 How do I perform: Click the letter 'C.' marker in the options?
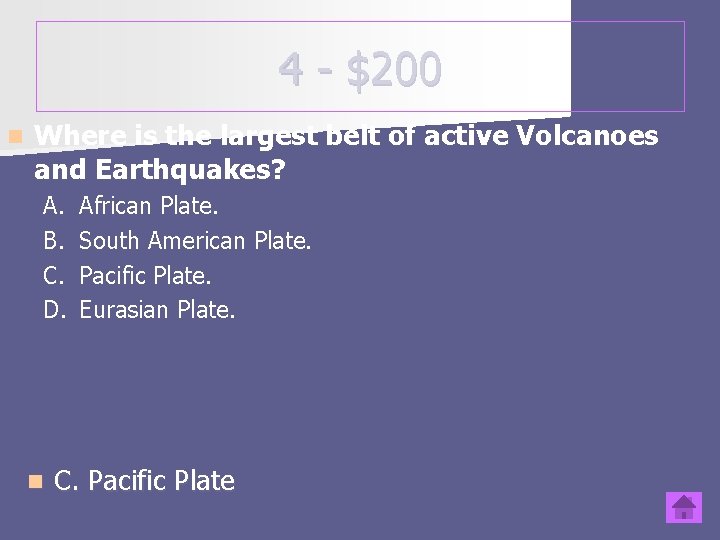53,275
